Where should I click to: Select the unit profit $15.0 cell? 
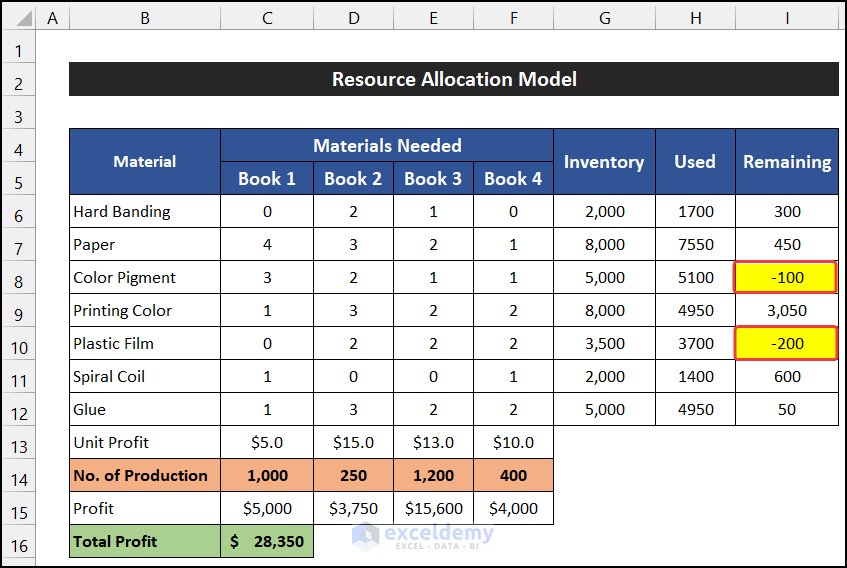click(353, 442)
